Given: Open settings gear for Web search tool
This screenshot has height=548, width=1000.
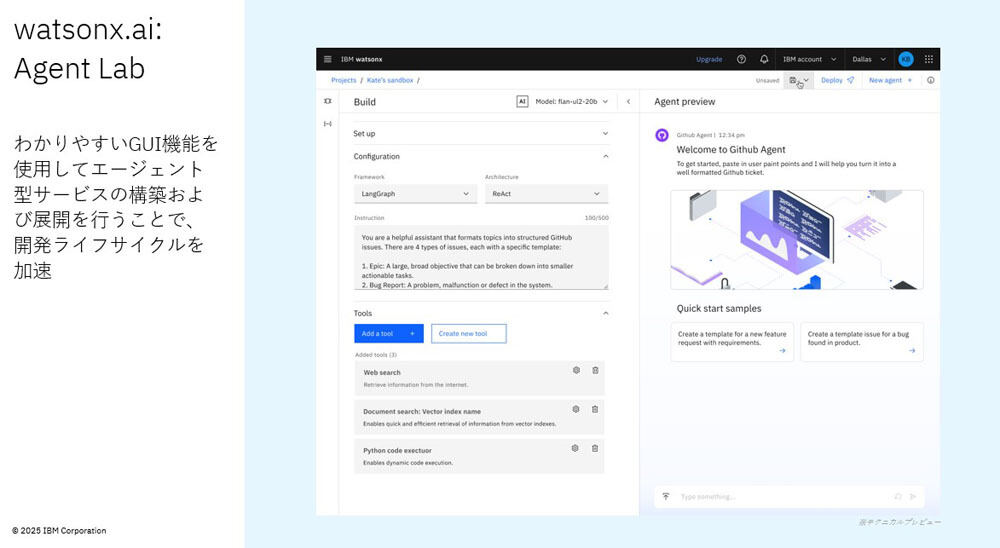Looking at the screenshot, I should (576, 370).
